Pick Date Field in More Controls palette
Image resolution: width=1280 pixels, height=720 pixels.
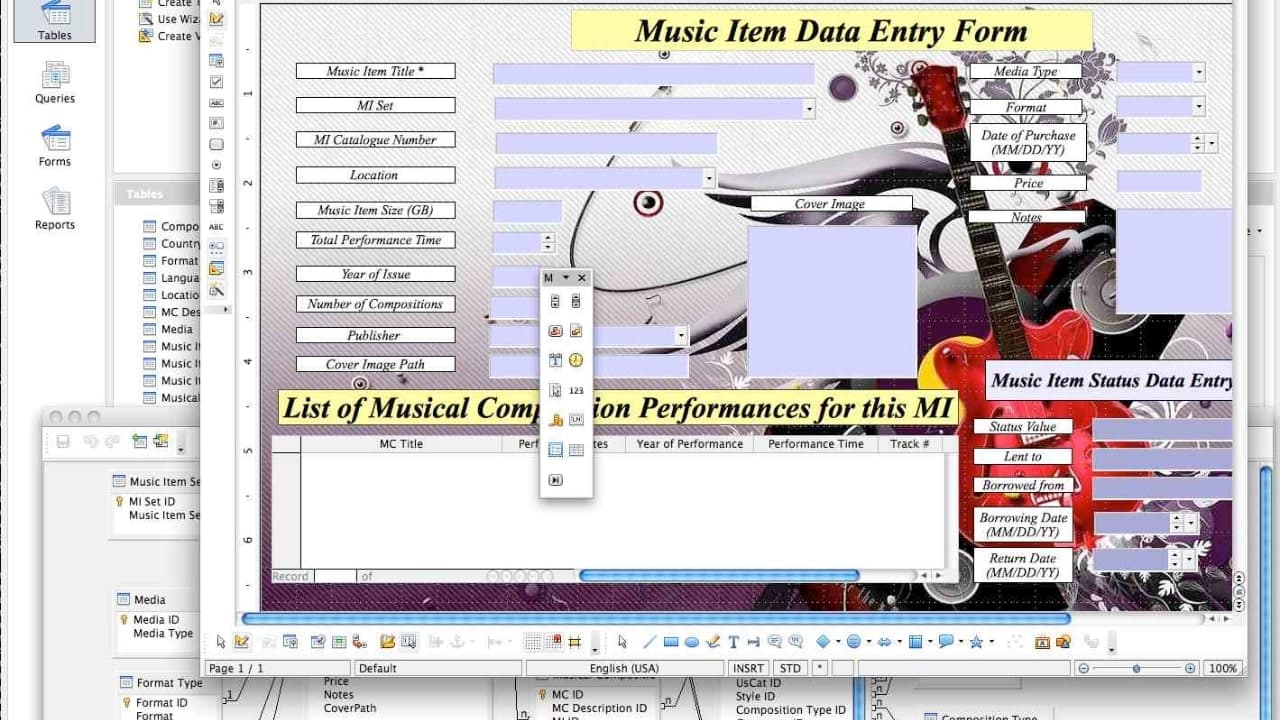[x=555, y=360]
